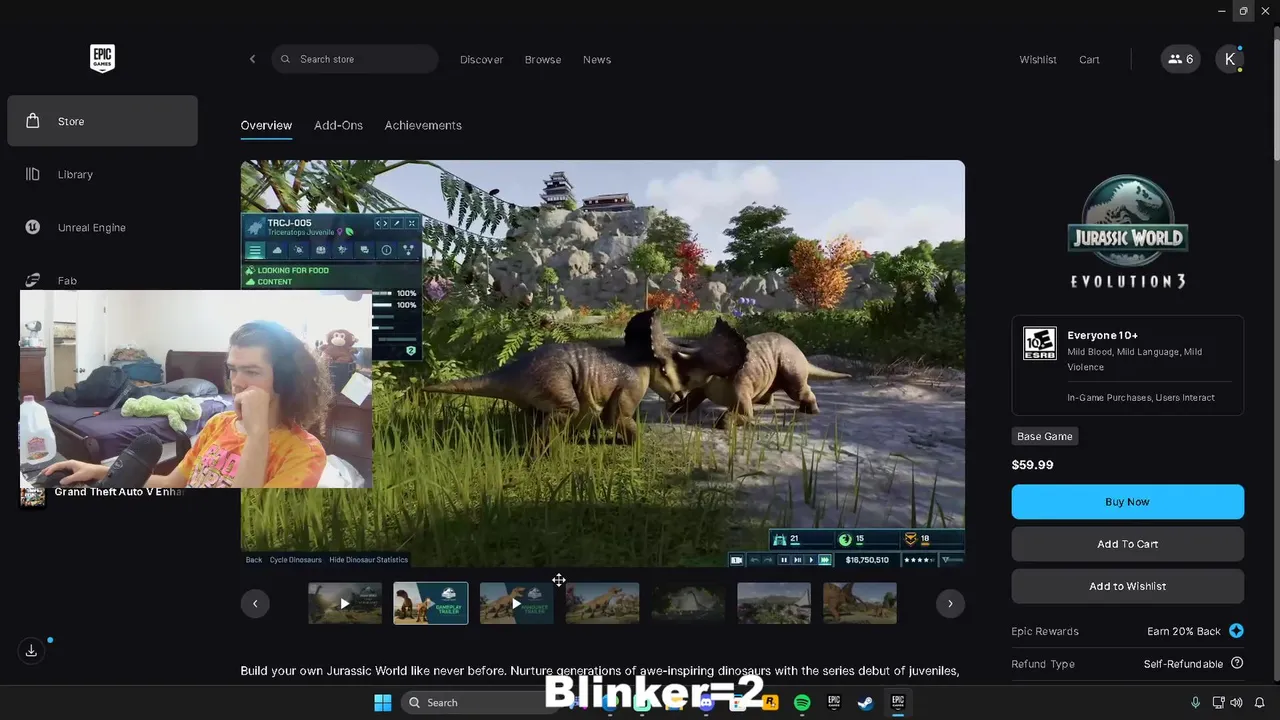Select the sixth carousel thumbnail
This screenshot has width=1280, height=720.
[x=774, y=603]
